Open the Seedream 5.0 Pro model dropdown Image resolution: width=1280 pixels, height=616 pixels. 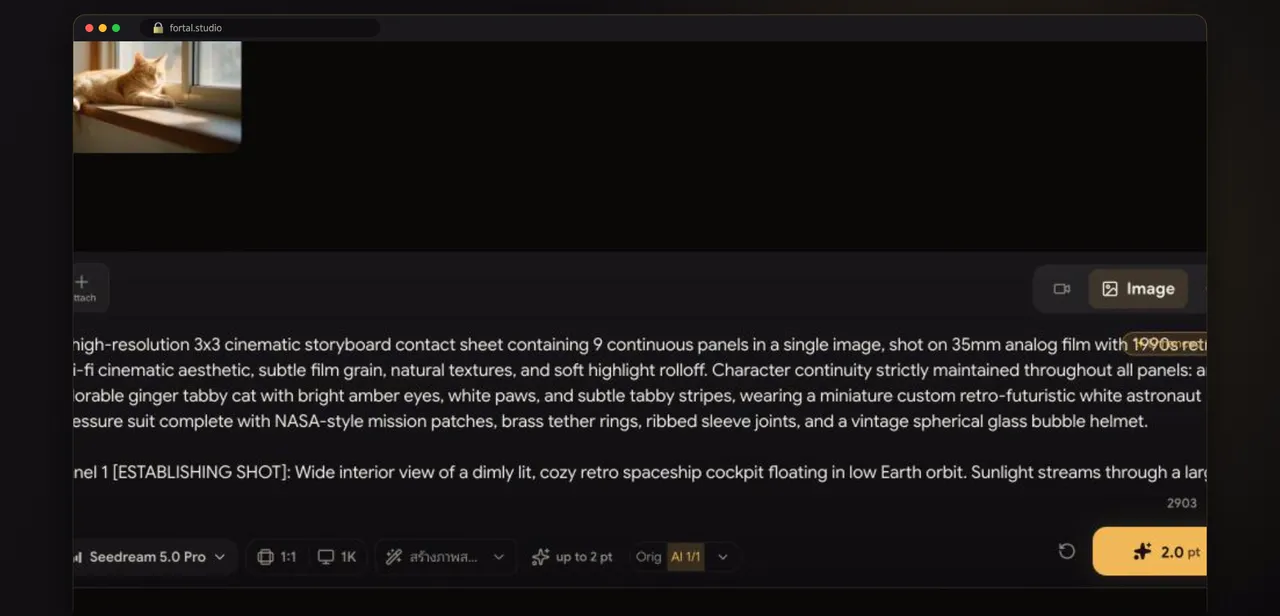[x=153, y=556]
